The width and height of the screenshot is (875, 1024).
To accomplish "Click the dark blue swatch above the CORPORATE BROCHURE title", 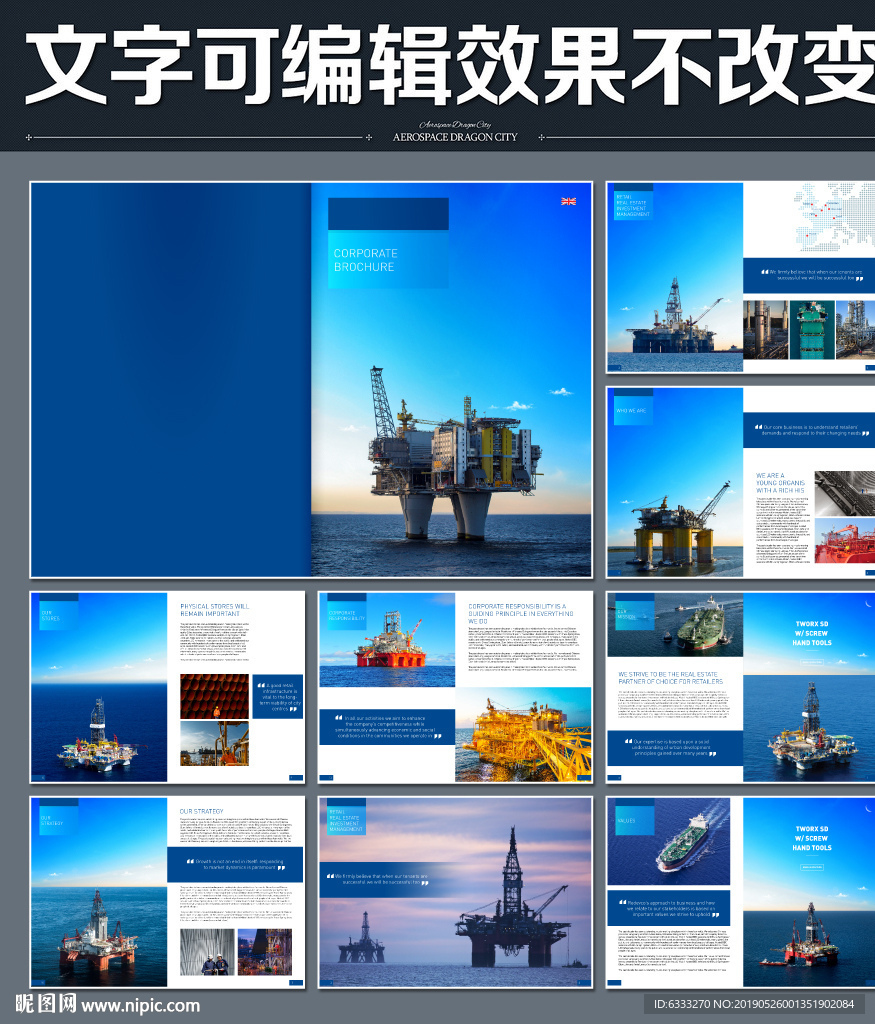I will tap(388, 213).
